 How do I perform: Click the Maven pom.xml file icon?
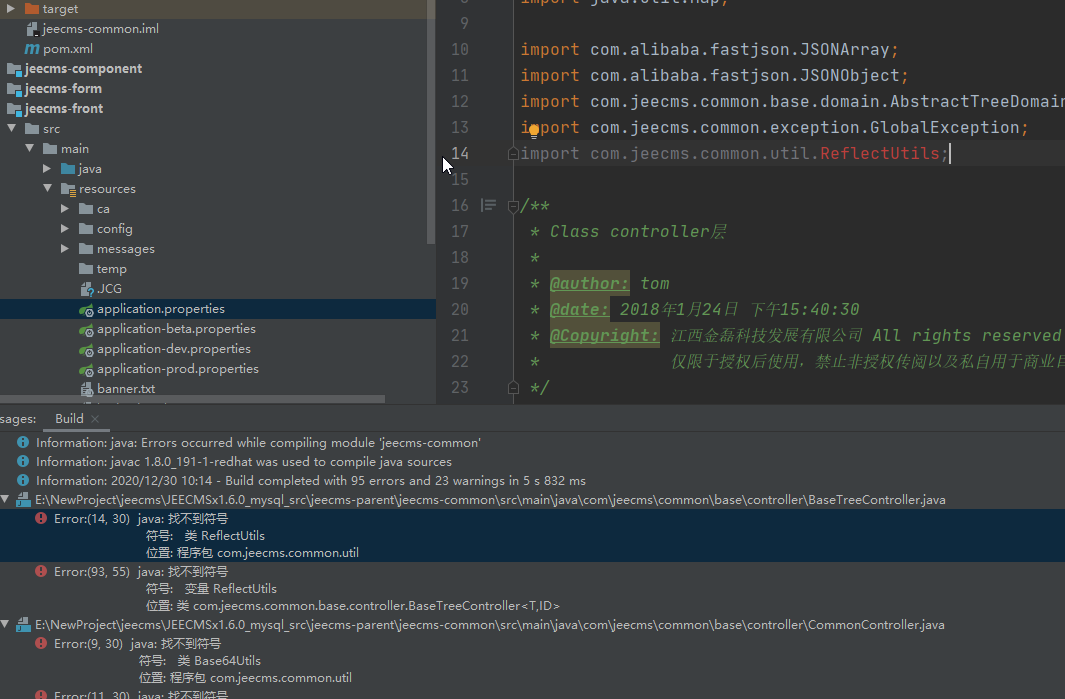(32, 49)
